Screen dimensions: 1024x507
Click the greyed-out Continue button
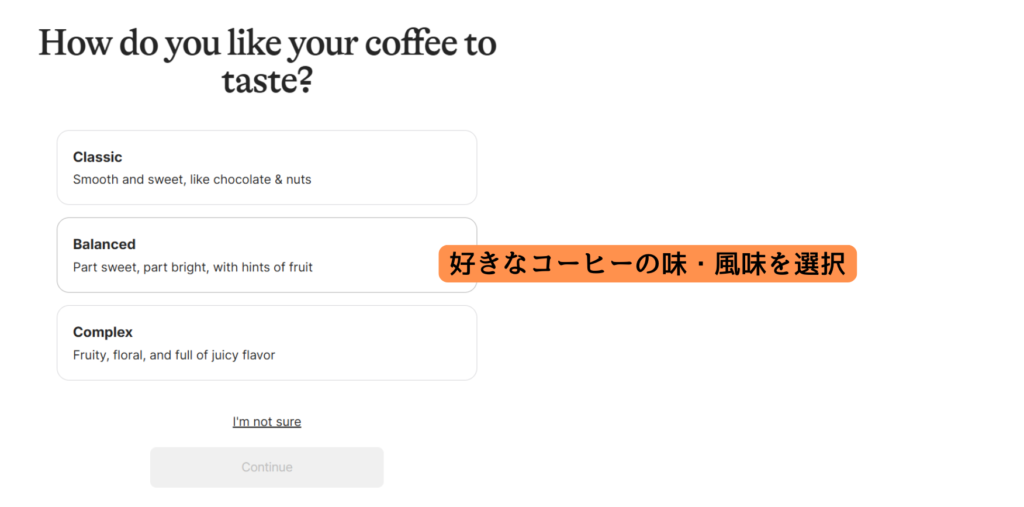(x=266, y=467)
